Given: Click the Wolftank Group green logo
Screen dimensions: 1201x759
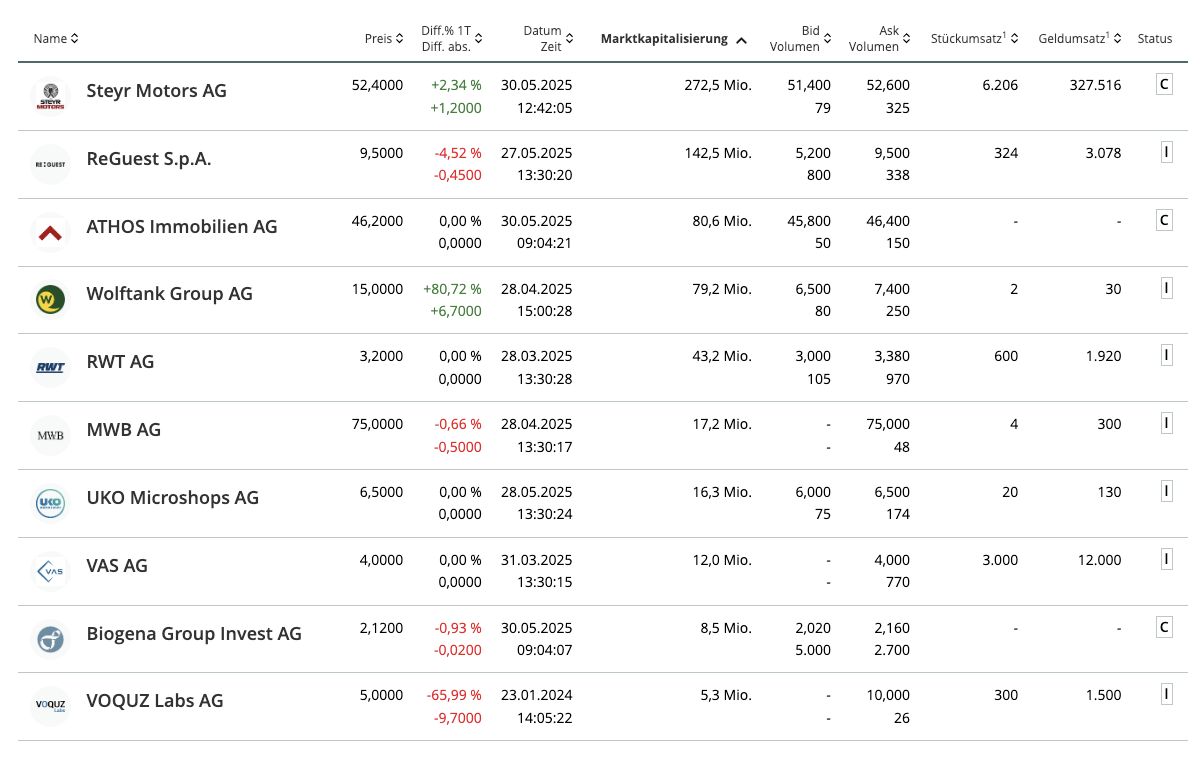Looking at the screenshot, I should [x=50, y=300].
